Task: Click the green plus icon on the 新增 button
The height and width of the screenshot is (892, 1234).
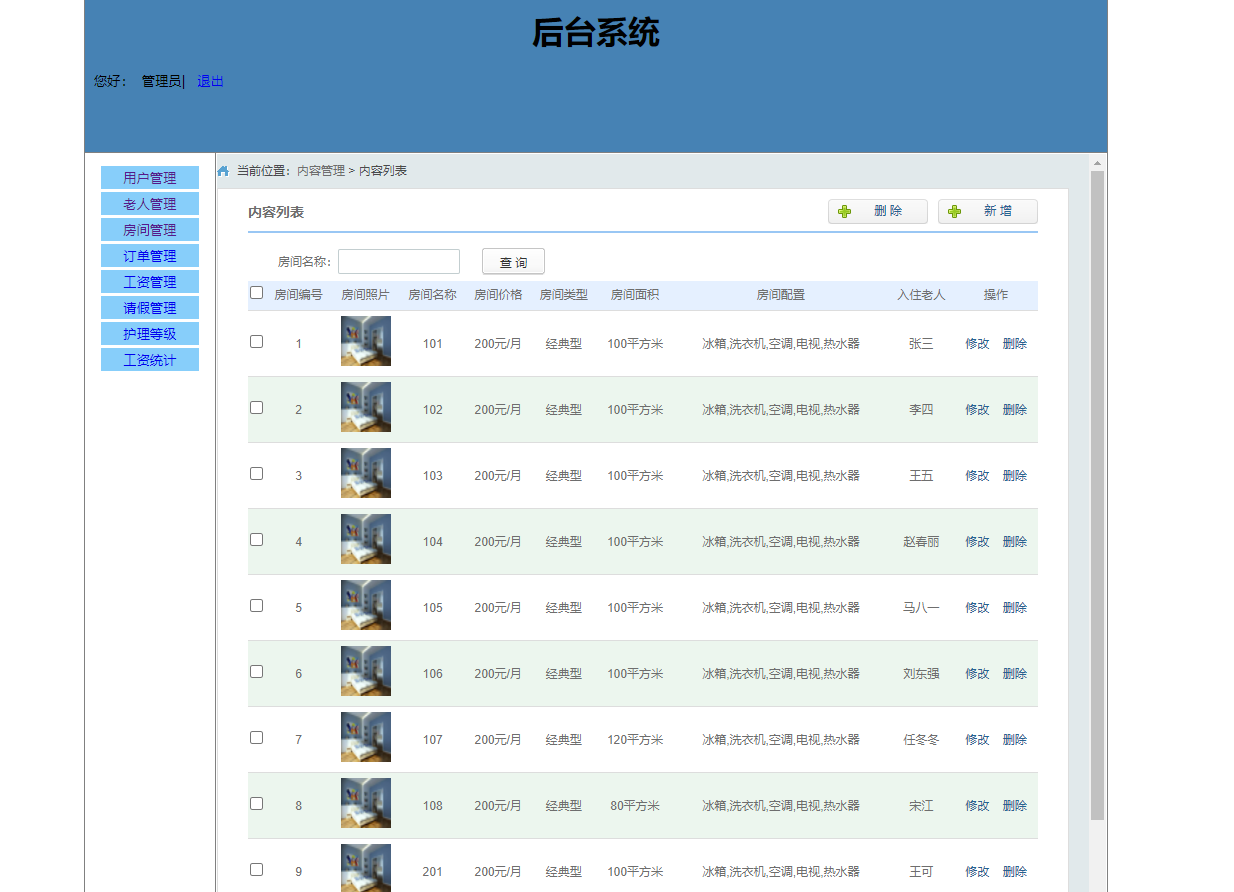Action: [x=954, y=211]
